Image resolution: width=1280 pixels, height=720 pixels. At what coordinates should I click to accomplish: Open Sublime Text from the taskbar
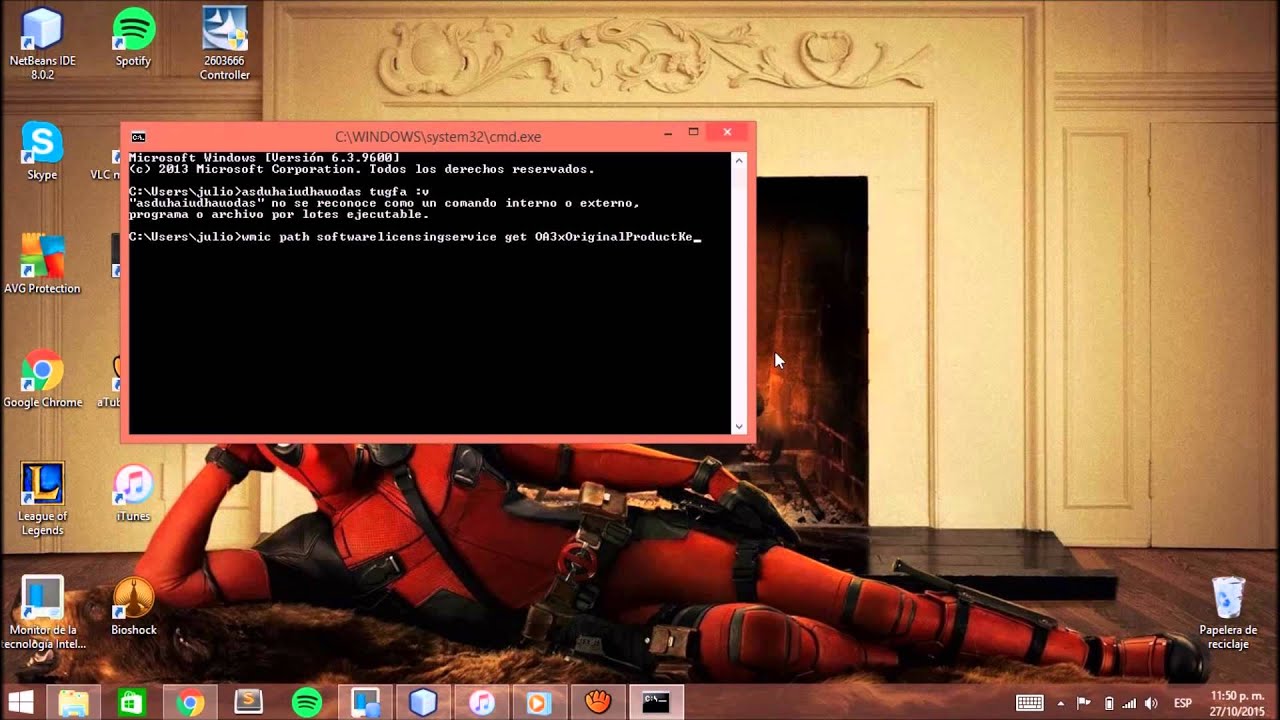pos(248,703)
